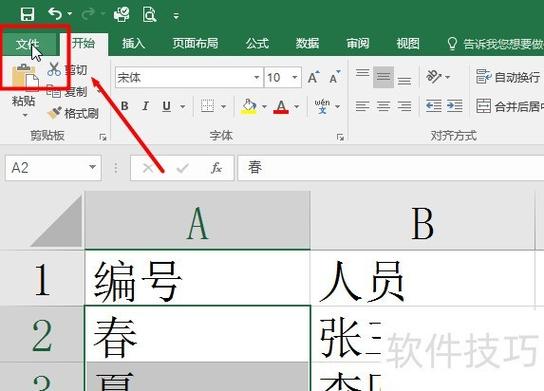Apply the red font color A
The width and height of the screenshot is (544, 391).
[281, 106]
